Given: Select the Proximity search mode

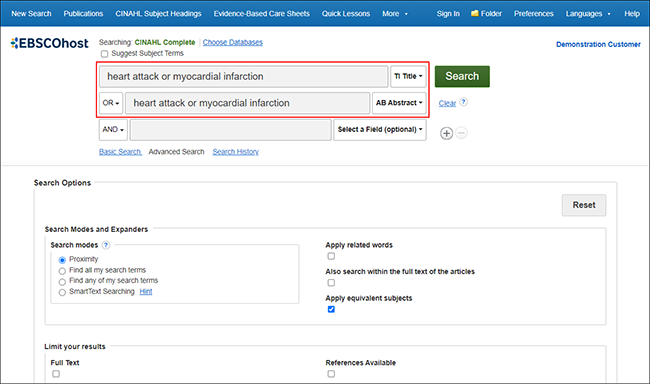Looking at the screenshot, I should (x=62, y=260).
